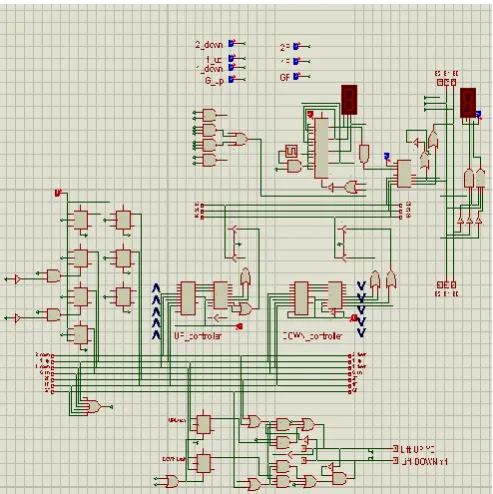493x494 pixels.
Task: Toggle the GF logic state input
Action: click(296, 76)
